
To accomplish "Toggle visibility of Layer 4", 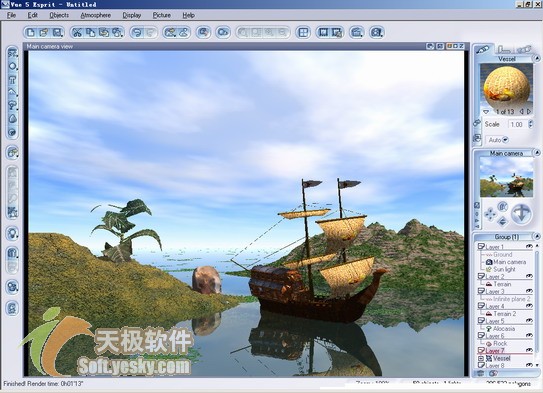I will (x=529, y=306).
